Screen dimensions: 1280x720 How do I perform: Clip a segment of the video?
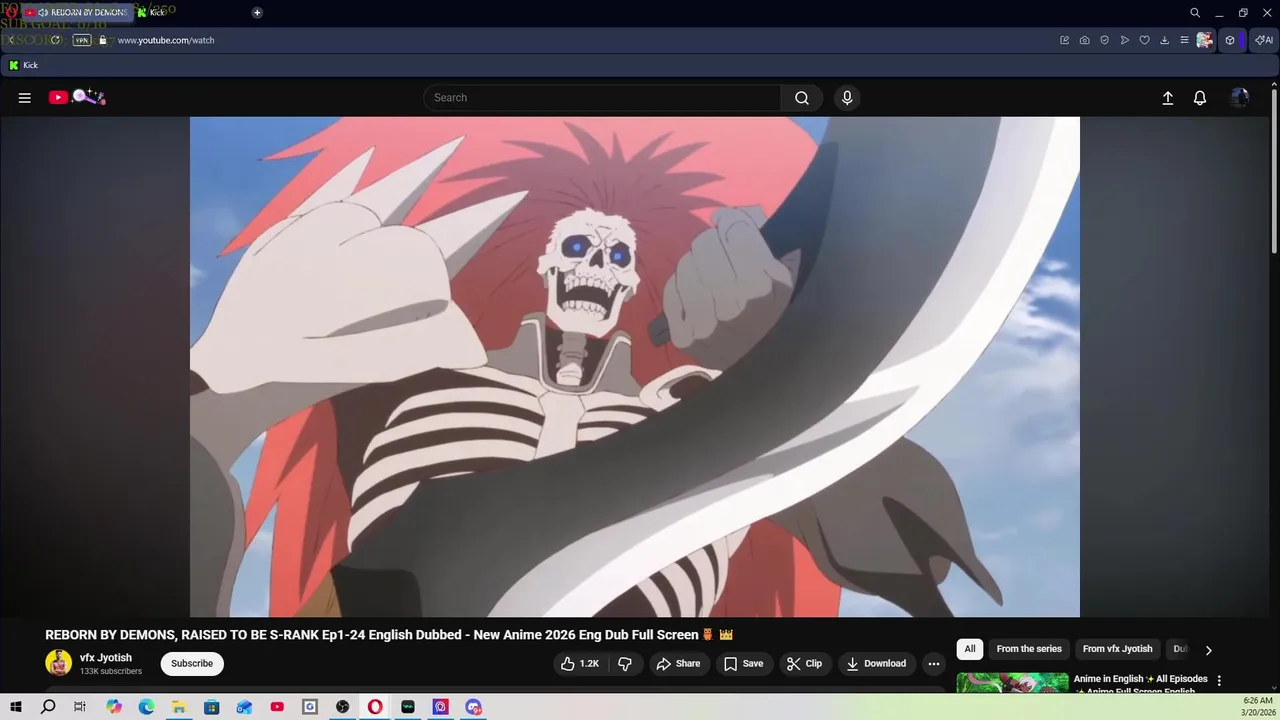[x=804, y=664]
